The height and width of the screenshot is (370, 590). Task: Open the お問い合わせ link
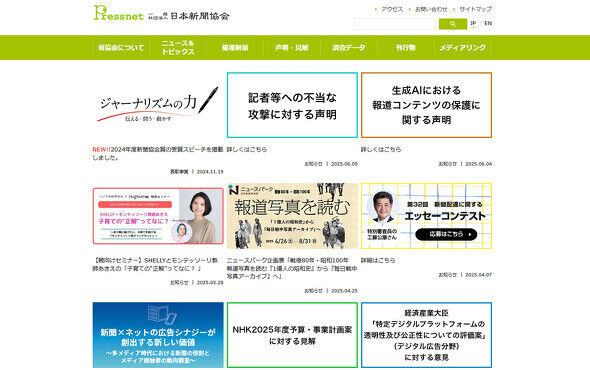pos(431,9)
